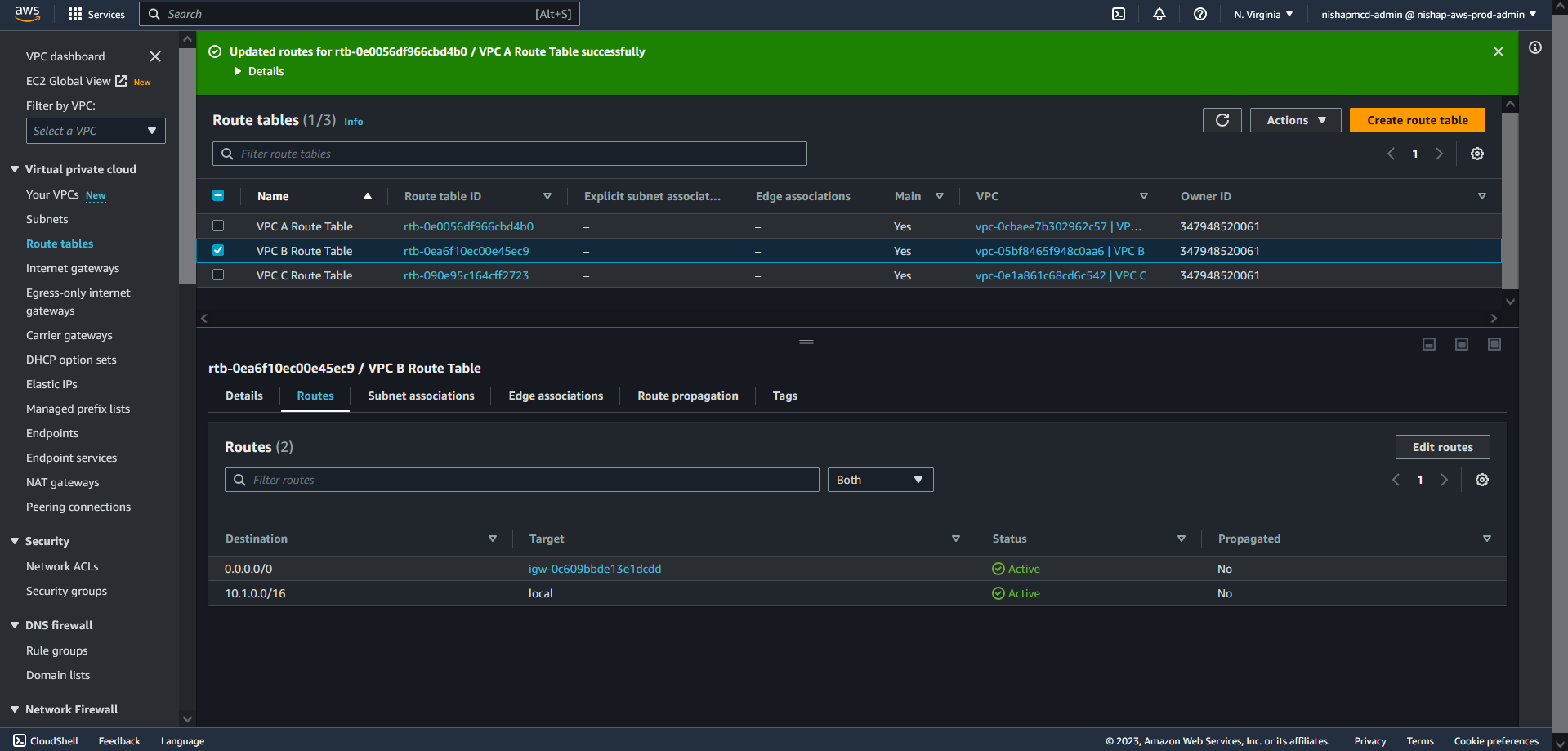Screen dimensions: 1568x751
Task: Open the igw-0c609bbde13e1dcdd target link
Action: tap(595, 569)
